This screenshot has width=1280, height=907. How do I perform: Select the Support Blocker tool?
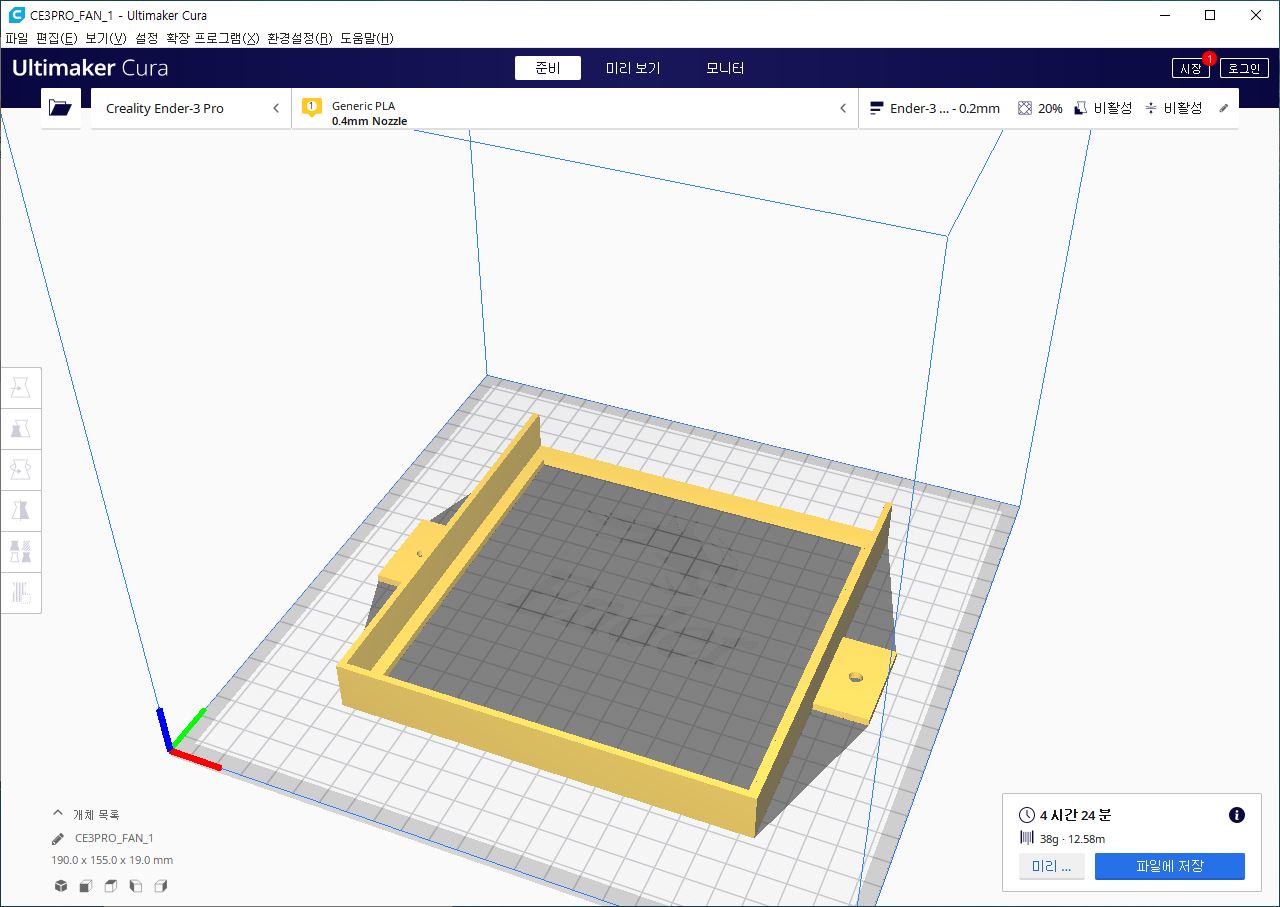point(21,593)
